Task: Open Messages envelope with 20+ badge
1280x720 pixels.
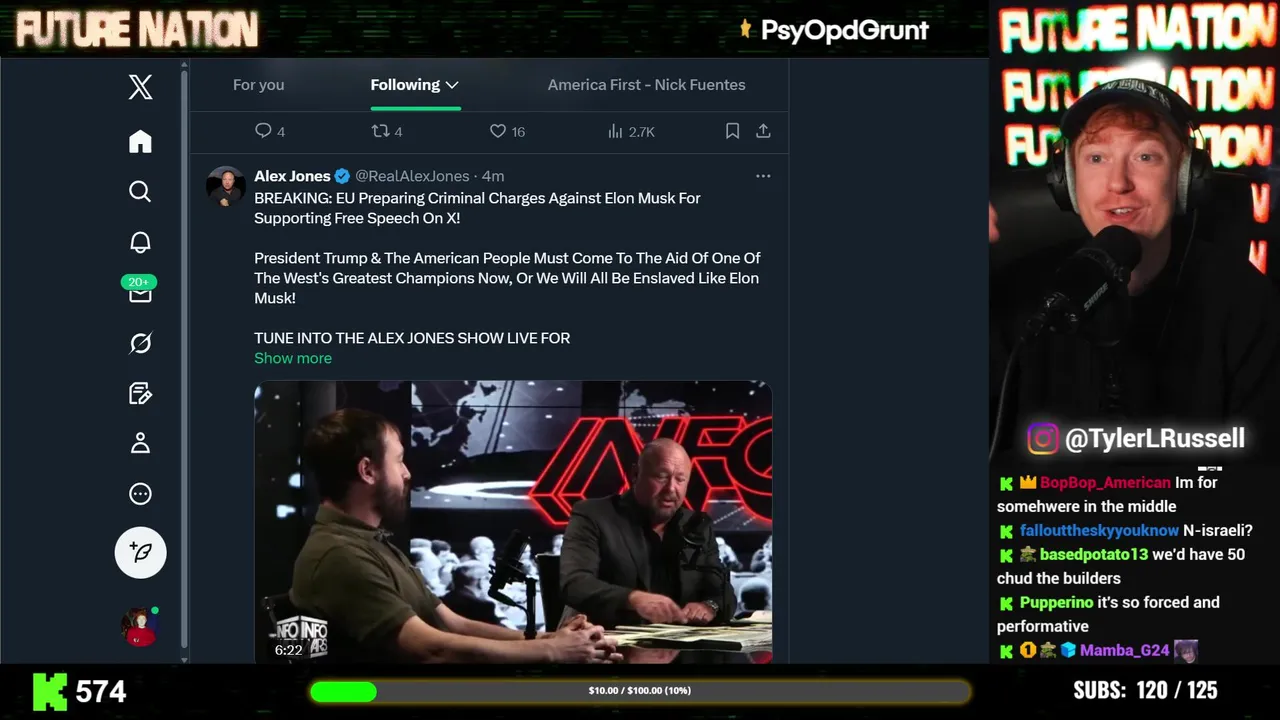Action: [140, 290]
